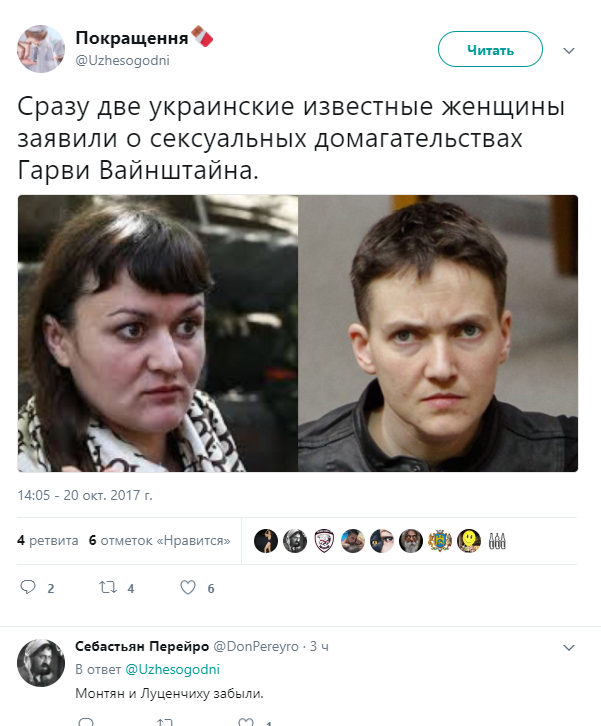
Task: Retweet the post using the retweet icon
Action: coord(108,587)
